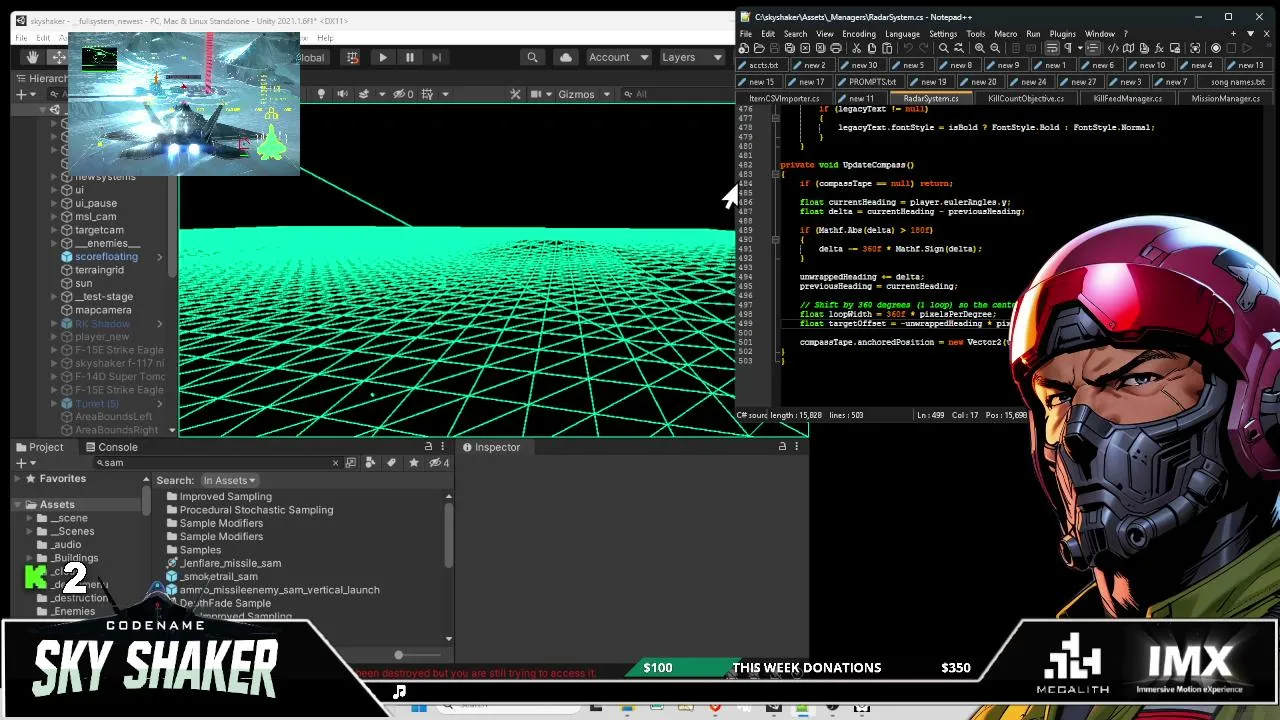Pause the Unity game preview

[x=409, y=57]
